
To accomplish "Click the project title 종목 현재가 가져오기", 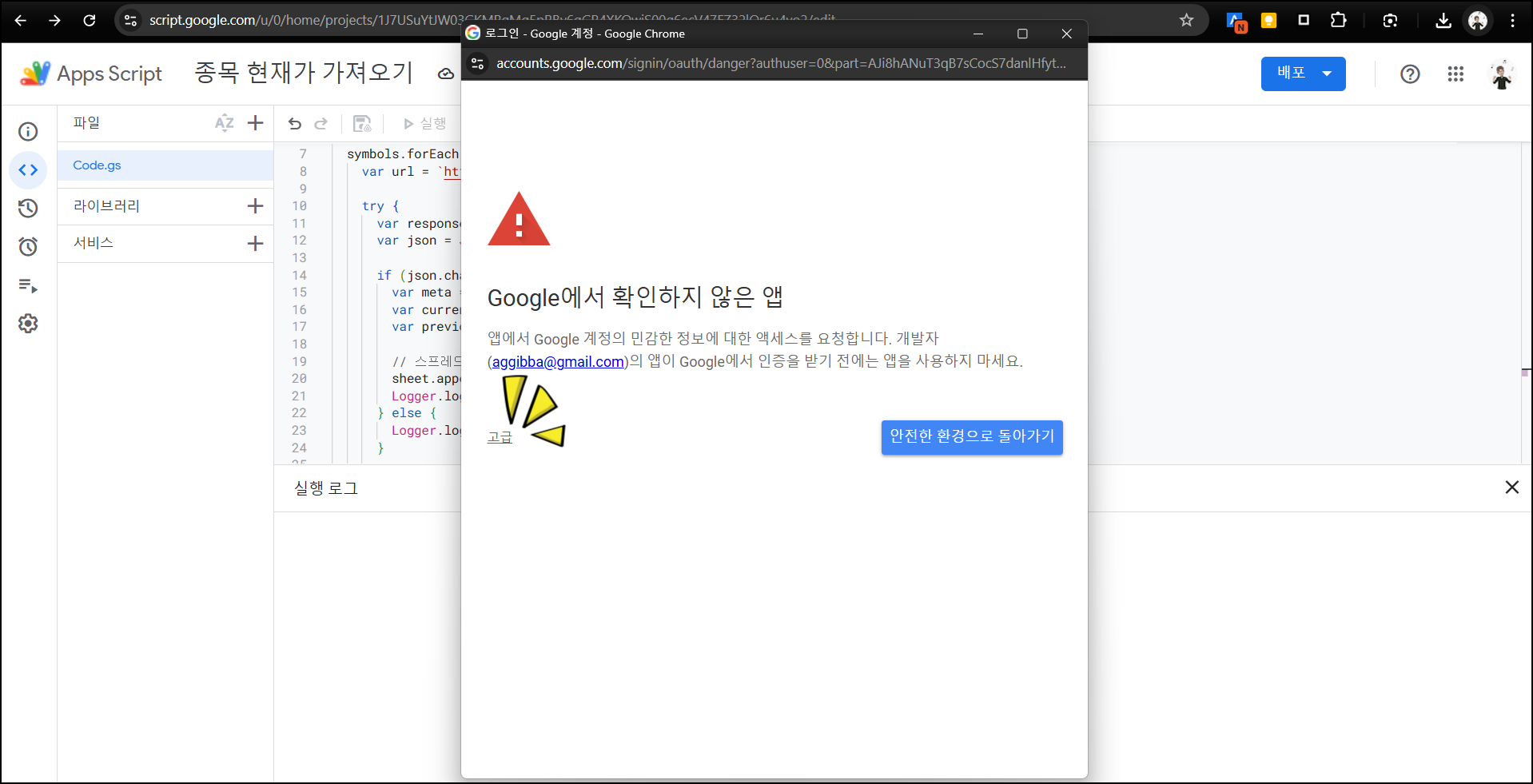I will click(304, 73).
